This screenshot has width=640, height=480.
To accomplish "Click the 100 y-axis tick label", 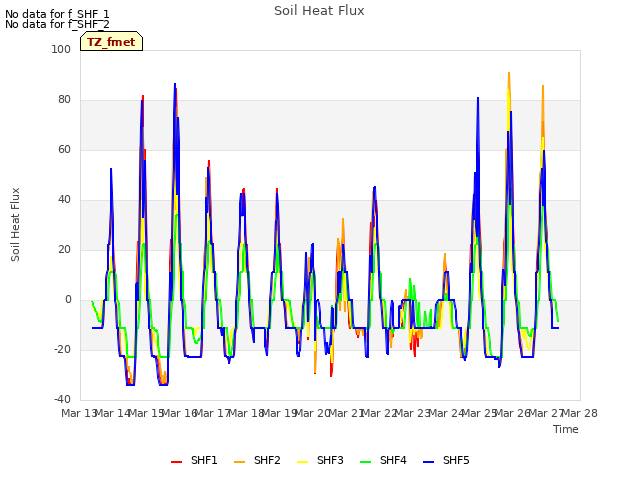I will [x=61, y=49].
